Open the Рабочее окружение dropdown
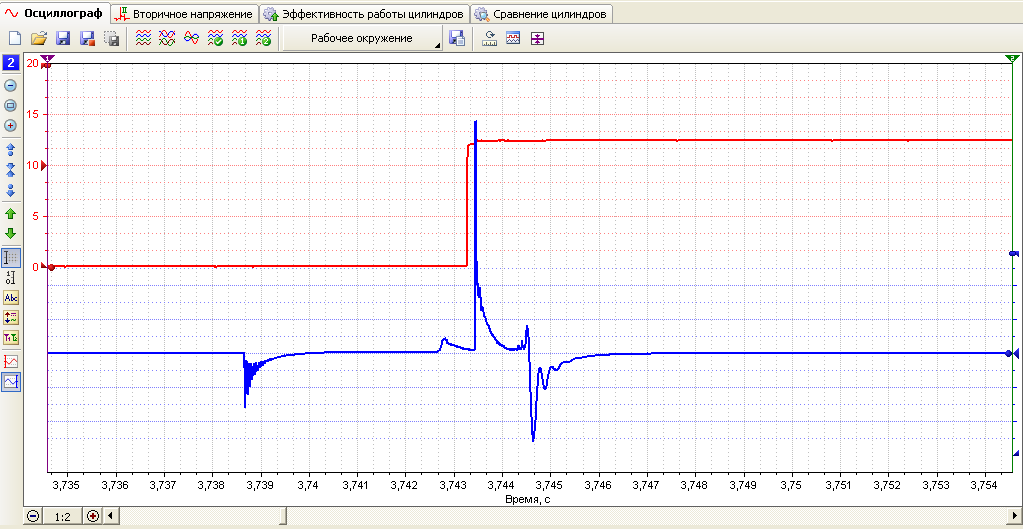This screenshot has height=529, width=1023. tap(363, 38)
